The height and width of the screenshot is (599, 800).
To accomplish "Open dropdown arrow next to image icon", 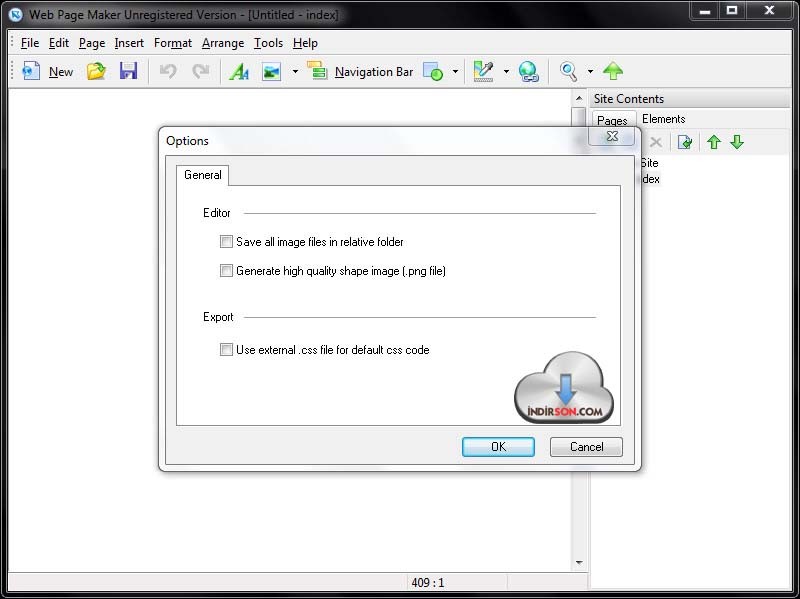I will [x=295, y=71].
